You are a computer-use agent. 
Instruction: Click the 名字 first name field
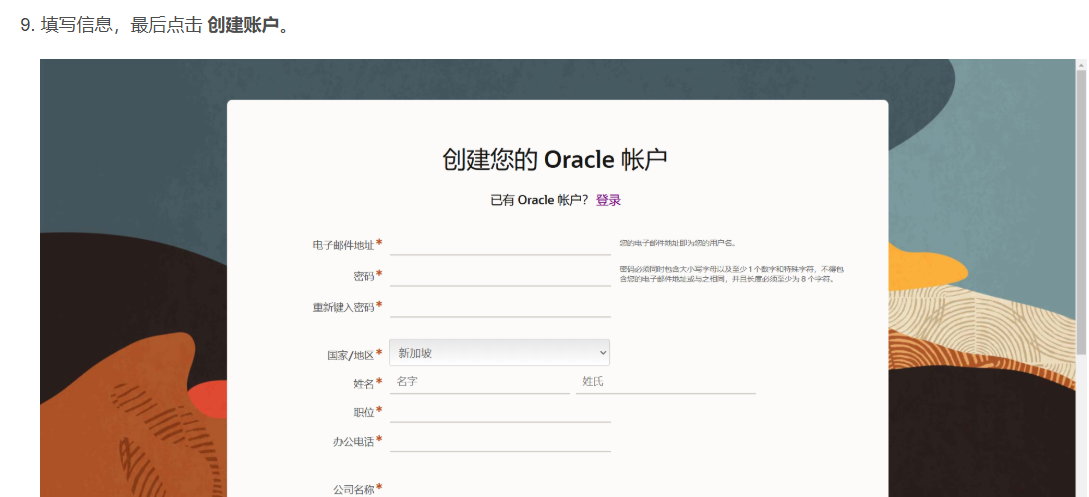(x=479, y=382)
